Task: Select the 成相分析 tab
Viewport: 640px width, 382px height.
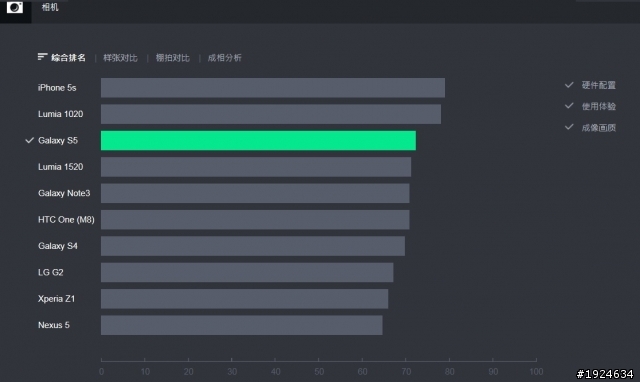Action: coord(224,58)
